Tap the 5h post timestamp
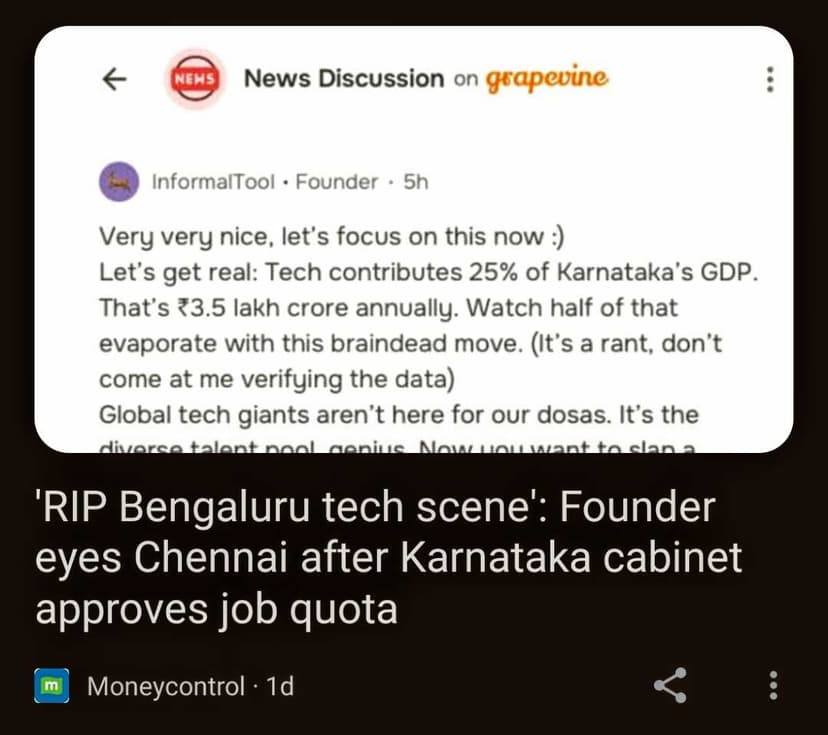 (x=416, y=182)
